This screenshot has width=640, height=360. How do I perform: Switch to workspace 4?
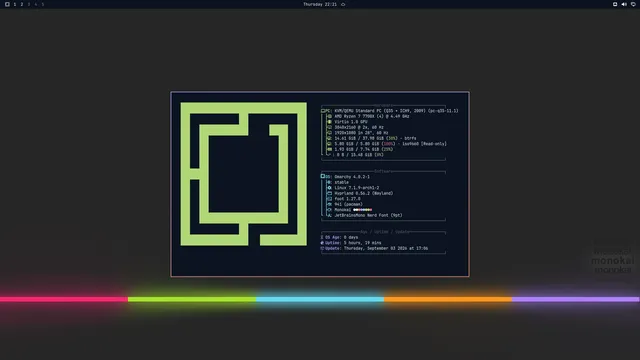click(36, 4)
